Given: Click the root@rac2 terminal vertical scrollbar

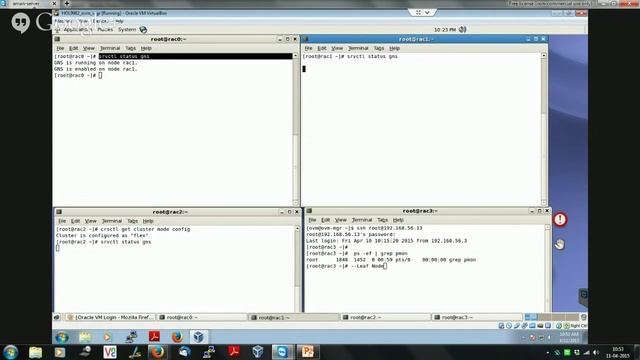Looking at the screenshot, I should (297, 269).
